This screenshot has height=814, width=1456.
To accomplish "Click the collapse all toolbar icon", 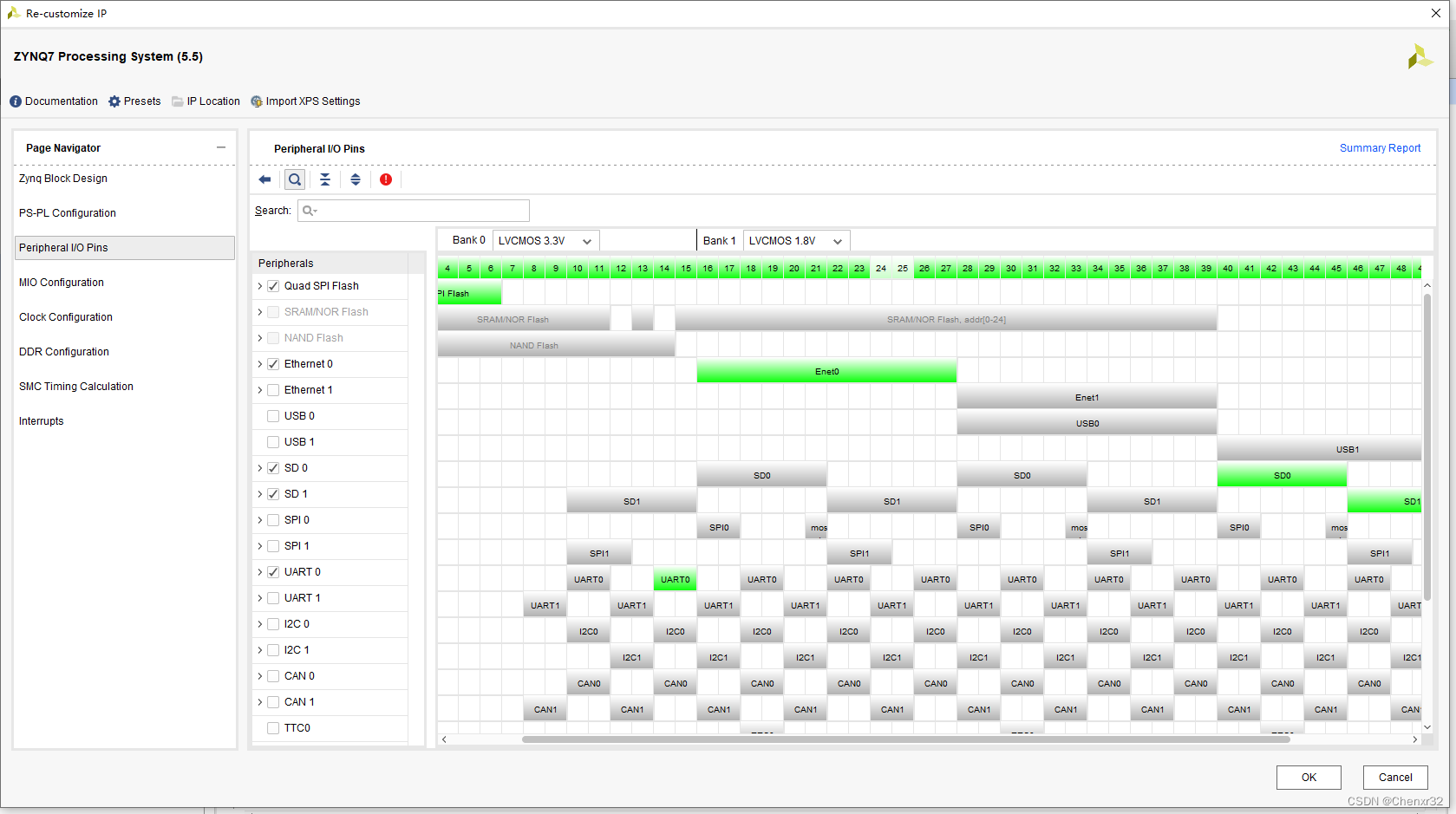I will [x=325, y=179].
